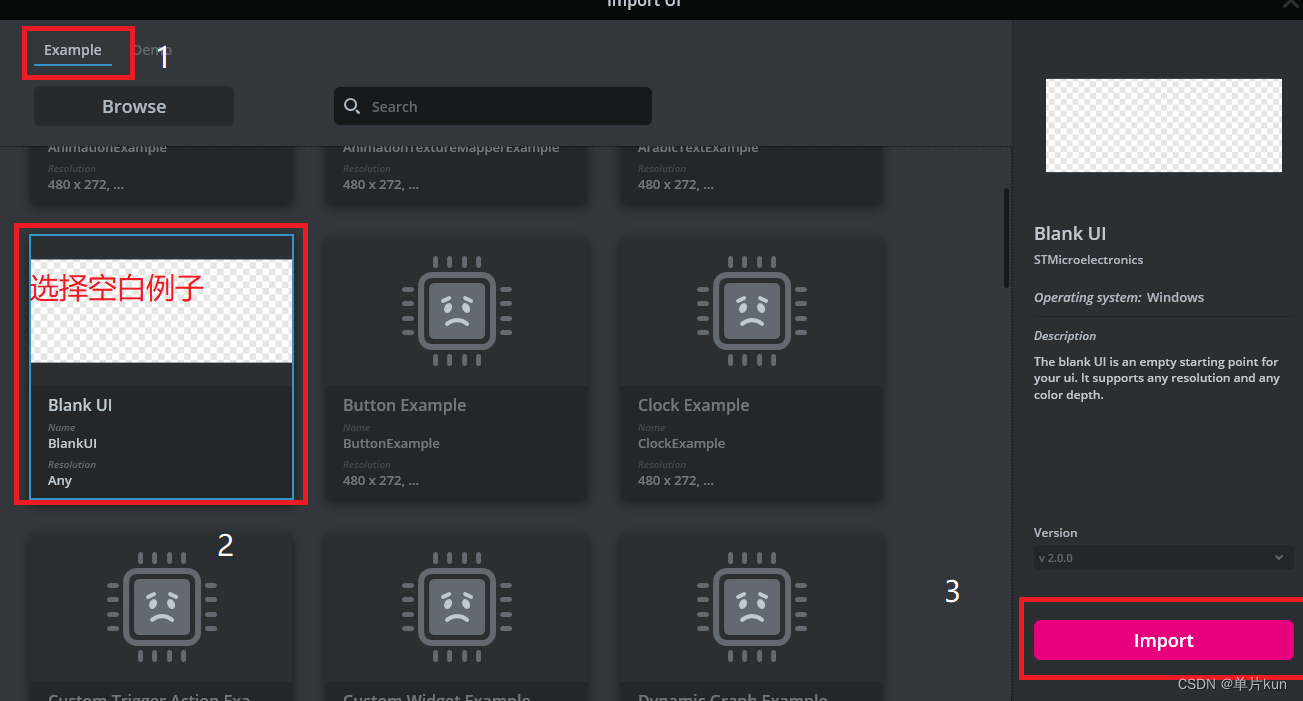Image resolution: width=1303 pixels, height=701 pixels.
Task: Click the Import button
Action: point(1163,640)
